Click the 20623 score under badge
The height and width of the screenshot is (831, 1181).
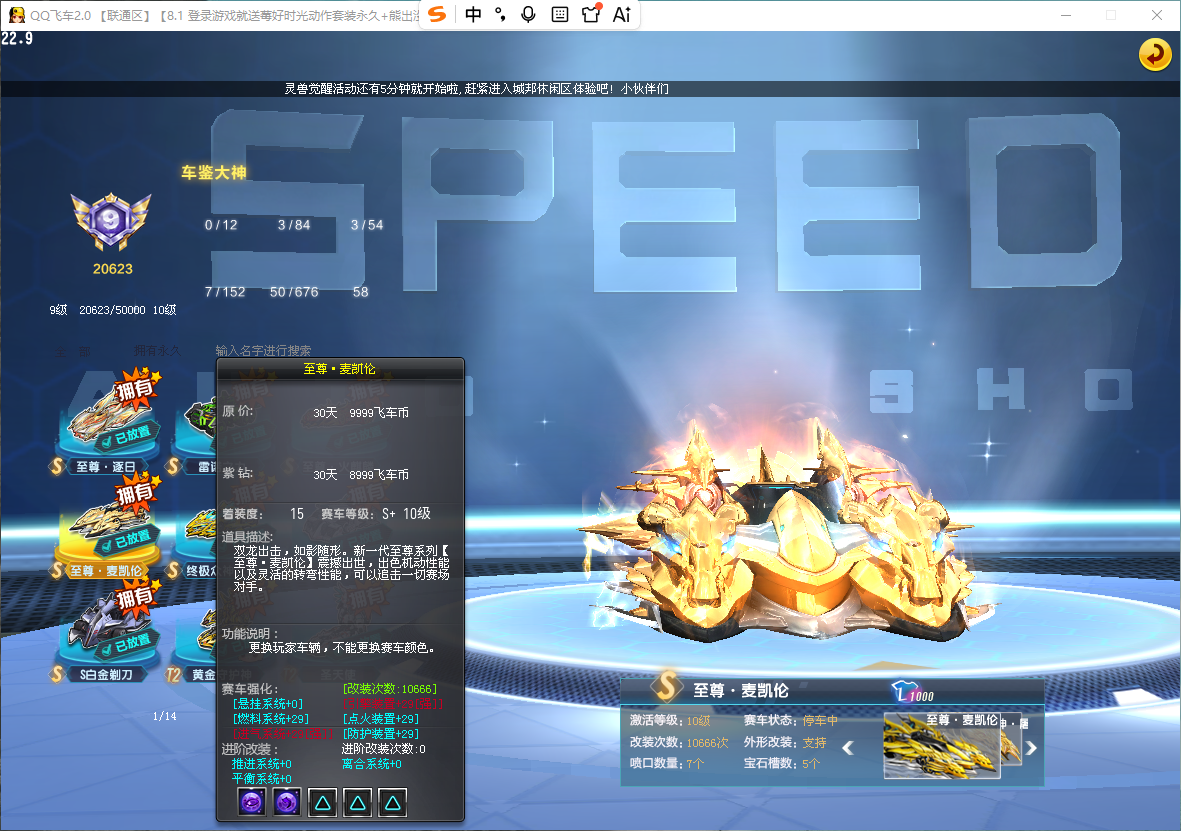pos(113,269)
